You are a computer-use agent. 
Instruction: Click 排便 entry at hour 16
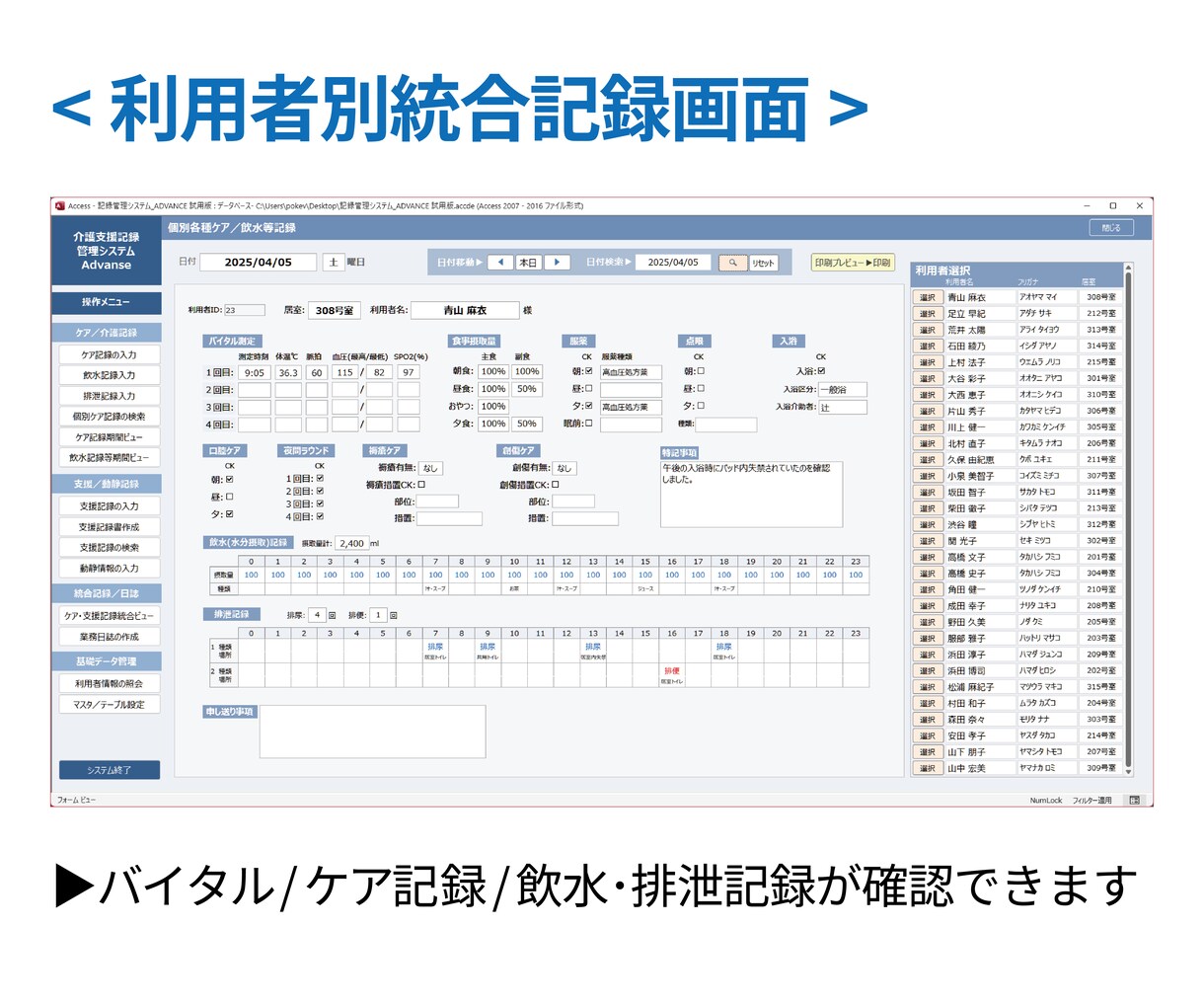[672, 671]
